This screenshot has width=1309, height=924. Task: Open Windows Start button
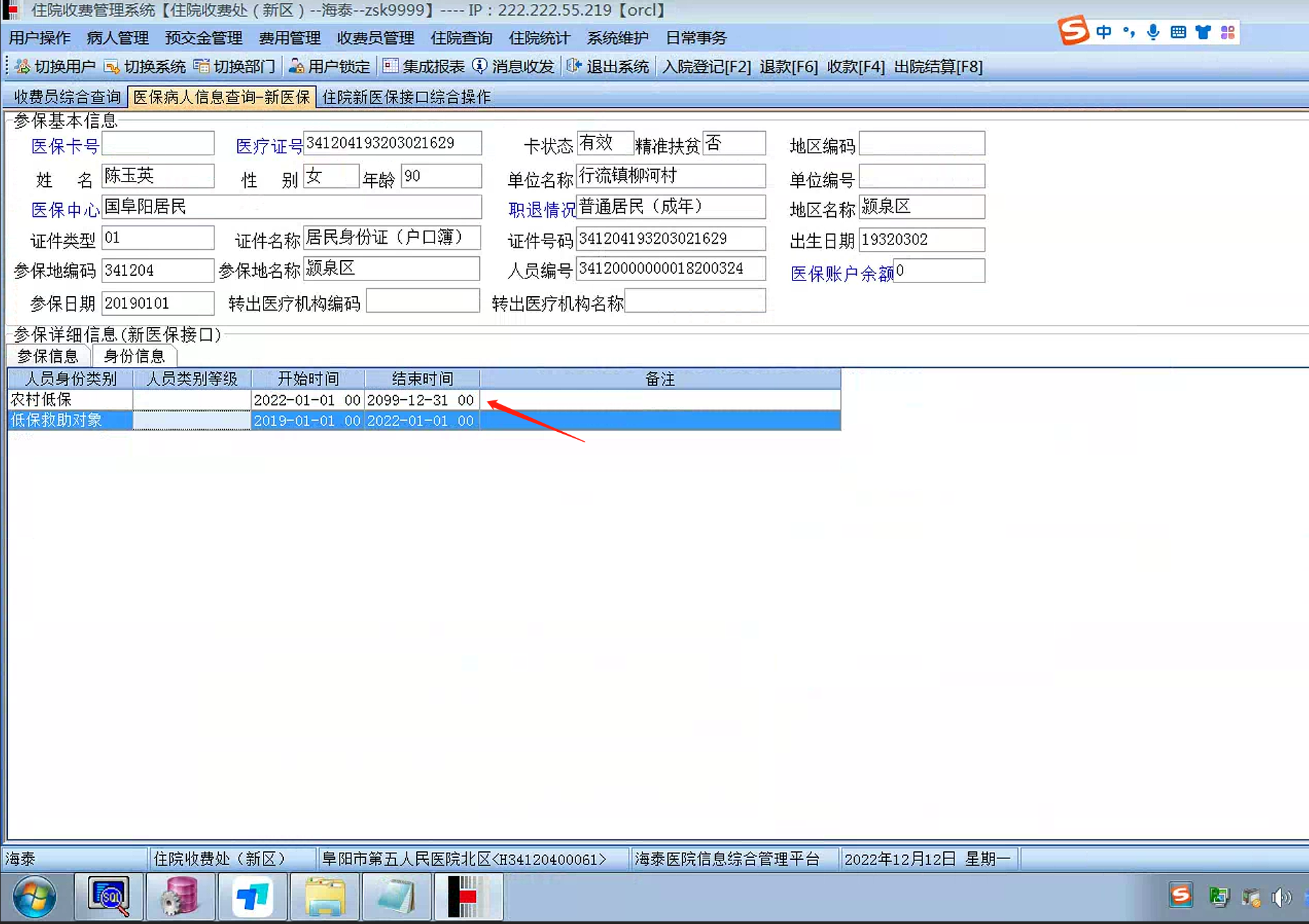pyautogui.click(x=34, y=896)
